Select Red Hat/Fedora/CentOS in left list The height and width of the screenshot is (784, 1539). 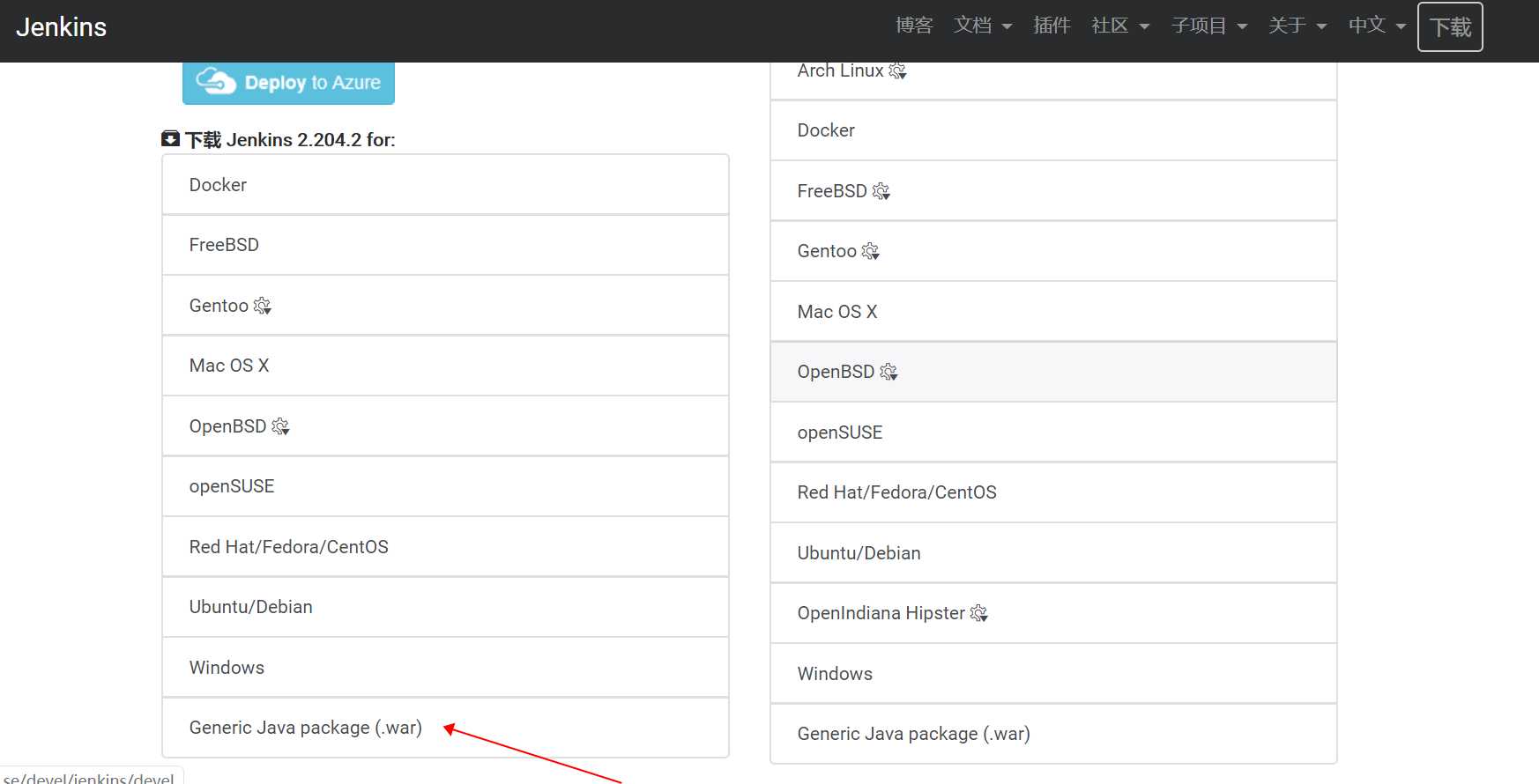pyautogui.click(x=445, y=547)
